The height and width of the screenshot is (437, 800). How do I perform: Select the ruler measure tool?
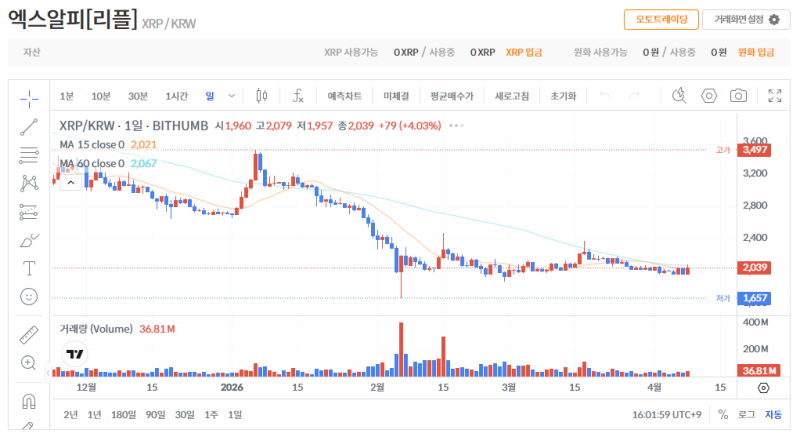29,335
